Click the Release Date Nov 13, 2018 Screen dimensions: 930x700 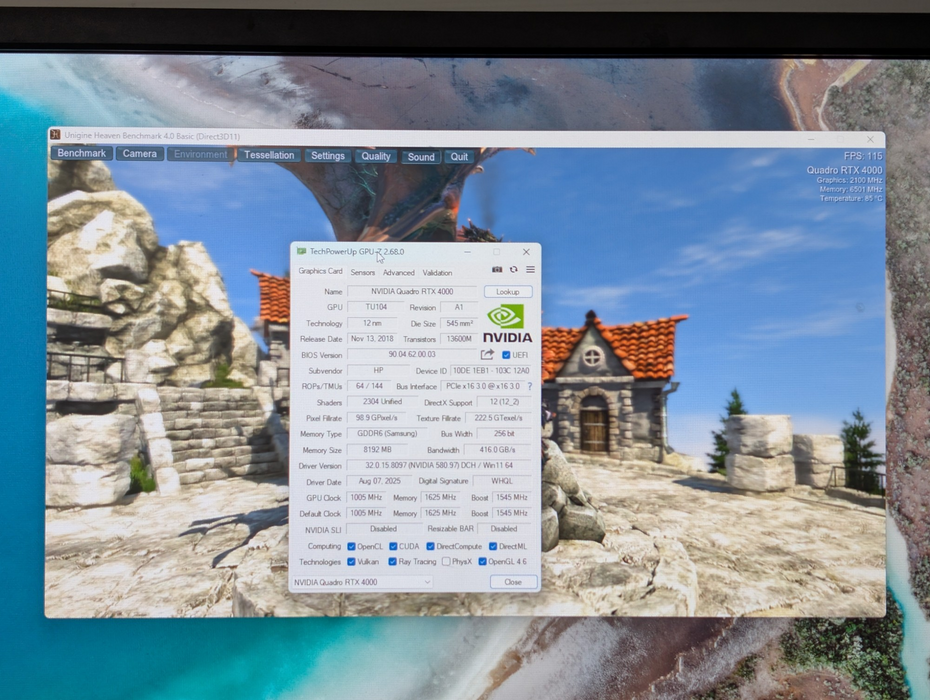[372, 339]
